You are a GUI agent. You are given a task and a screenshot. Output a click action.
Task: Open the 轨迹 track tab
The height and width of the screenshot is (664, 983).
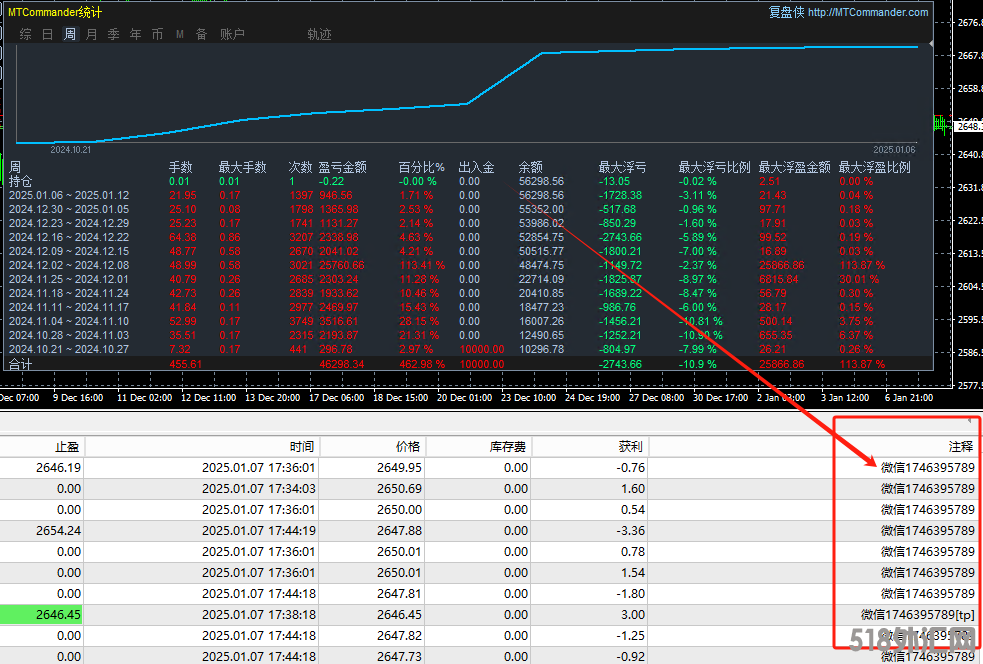(x=319, y=34)
